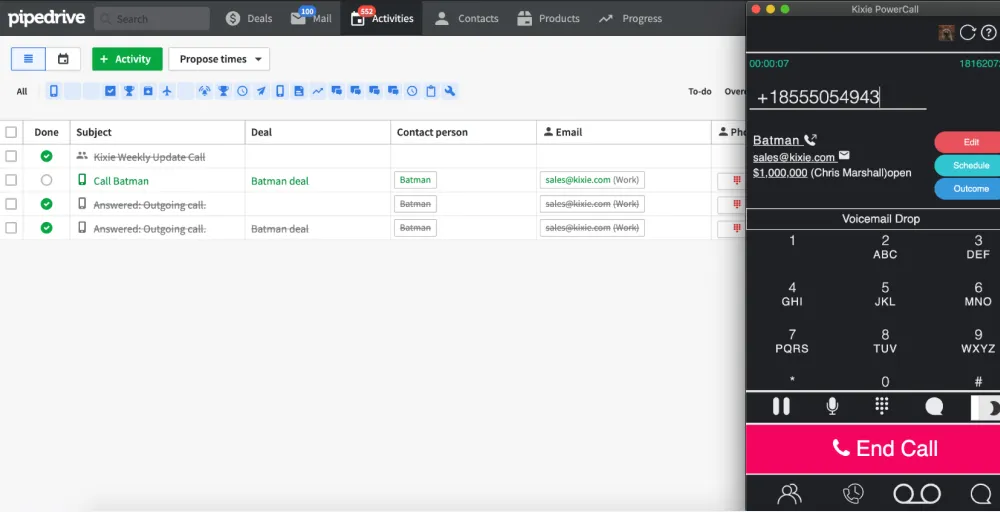Open $1,000,000 deal link in Kixie
This screenshot has height=512, width=1000.
(x=780, y=173)
